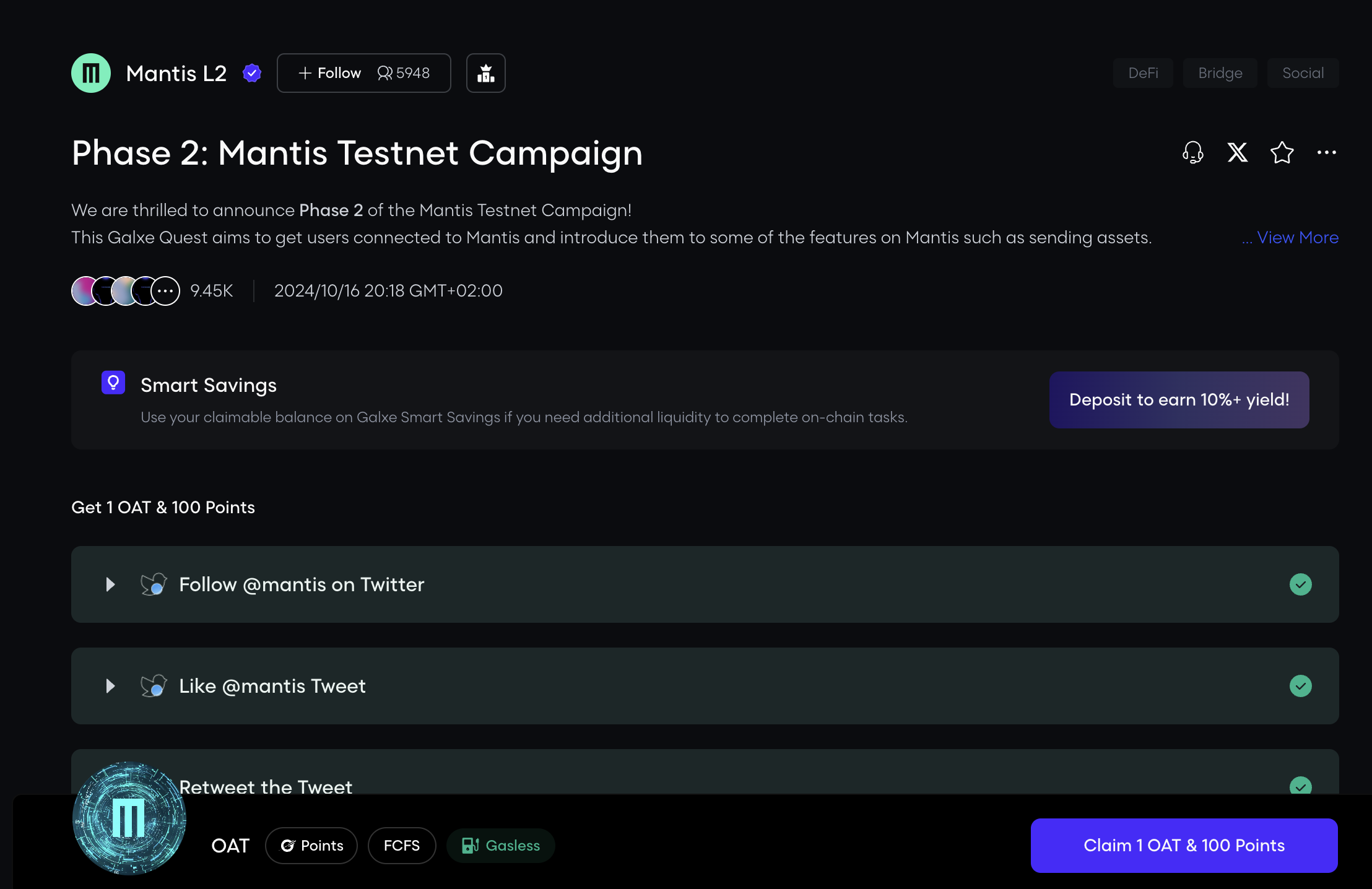This screenshot has width=1372, height=889.
Task: Show participants via avatar ellipsis circle
Action: pyautogui.click(x=165, y=291)
